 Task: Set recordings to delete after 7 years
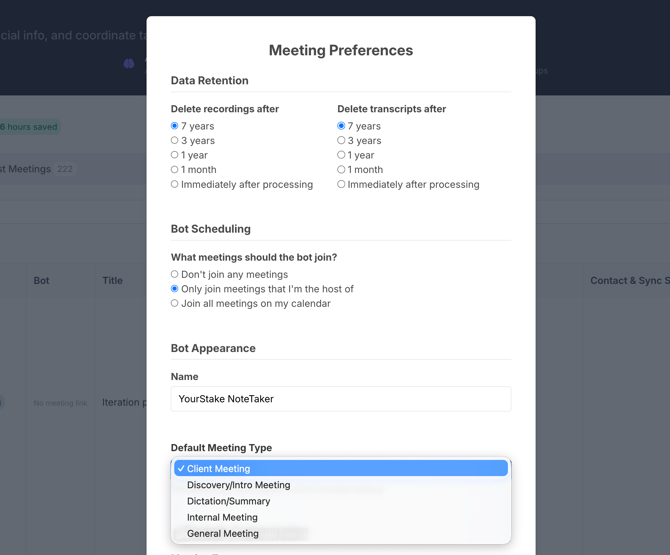tap(175, 126)
